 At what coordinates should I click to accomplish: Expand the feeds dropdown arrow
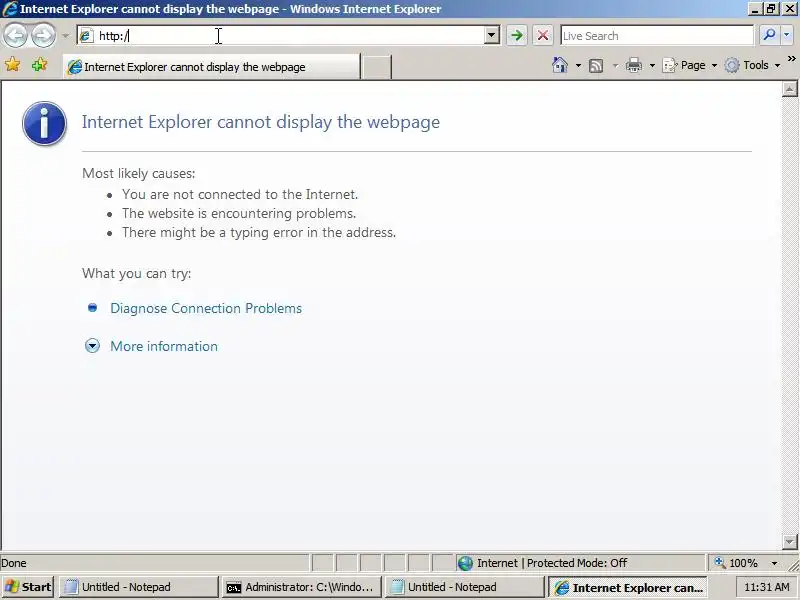(615, 65)
